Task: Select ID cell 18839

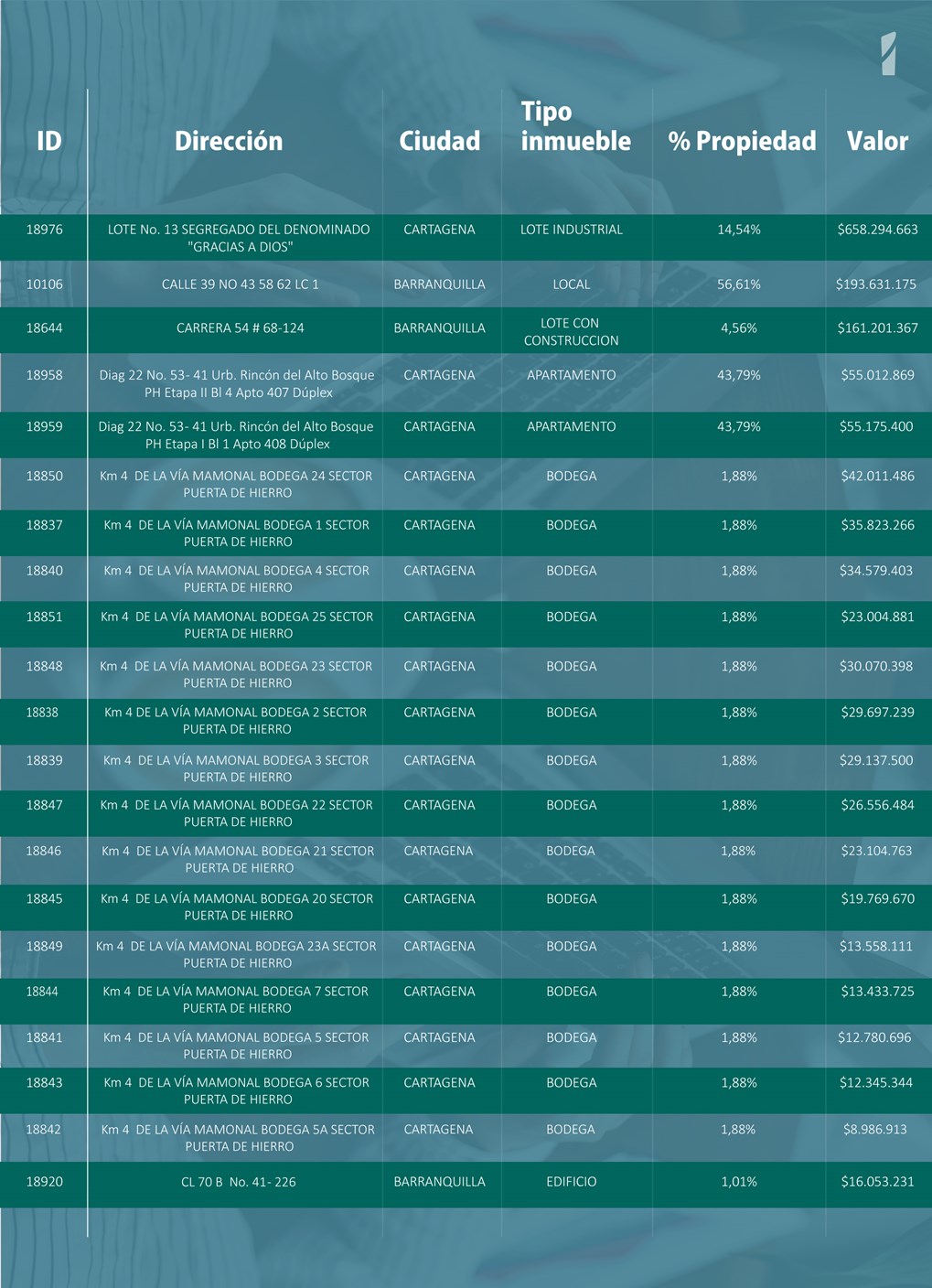Action: coord(44,760)
